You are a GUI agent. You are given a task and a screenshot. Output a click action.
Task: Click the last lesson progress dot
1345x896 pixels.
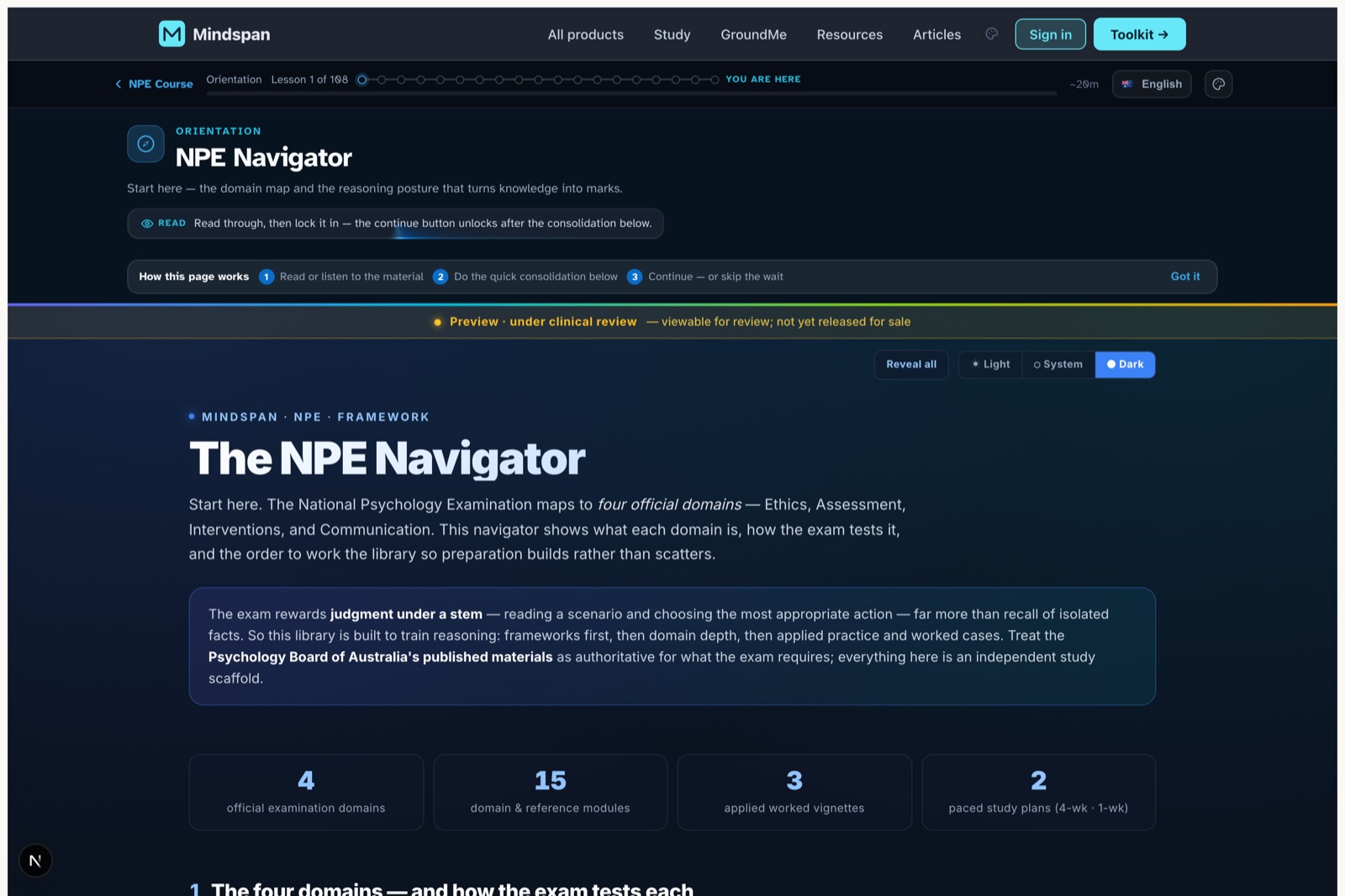pyautogui.click(x=715, y=80)
